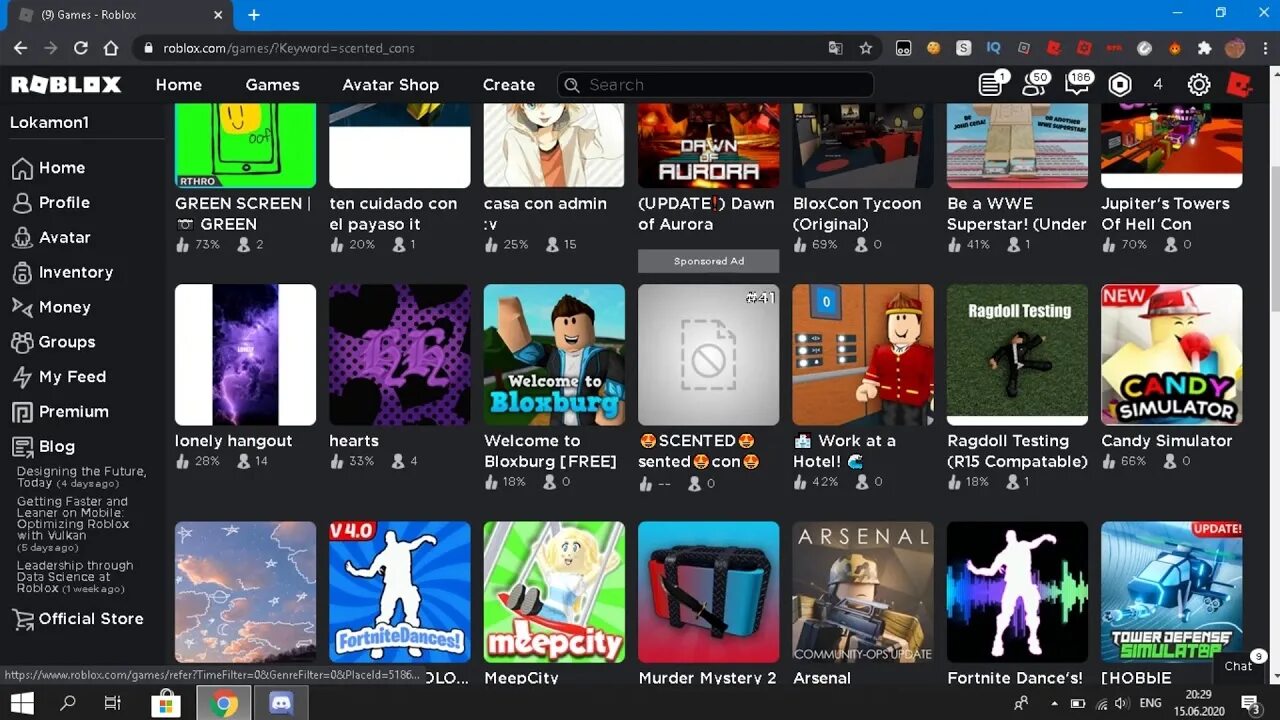1280x720 pixels.
Task: Click 'ten cuidado con el payaso it' title
Action: coord(393,214)
